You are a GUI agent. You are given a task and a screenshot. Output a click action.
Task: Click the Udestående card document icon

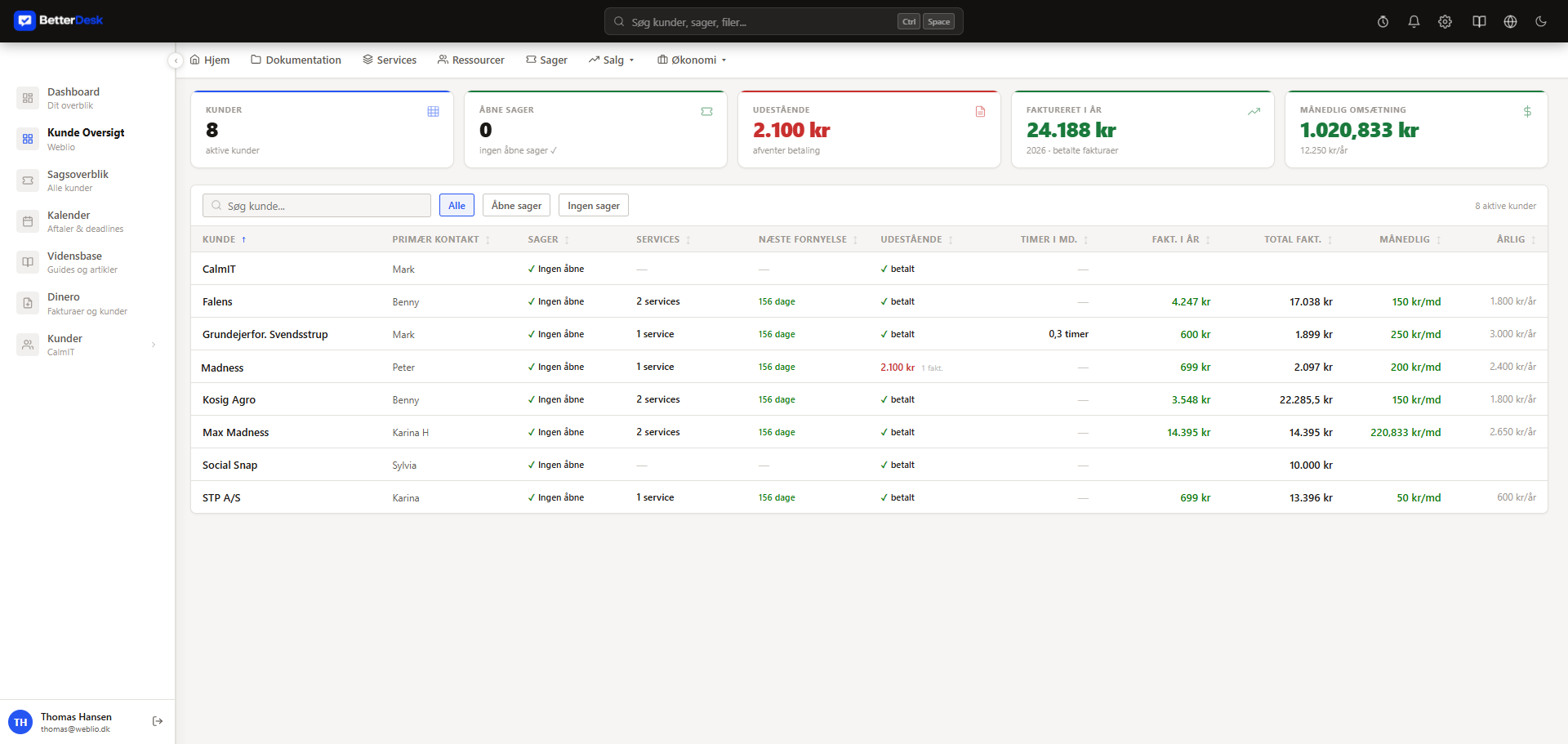point(980,111)
